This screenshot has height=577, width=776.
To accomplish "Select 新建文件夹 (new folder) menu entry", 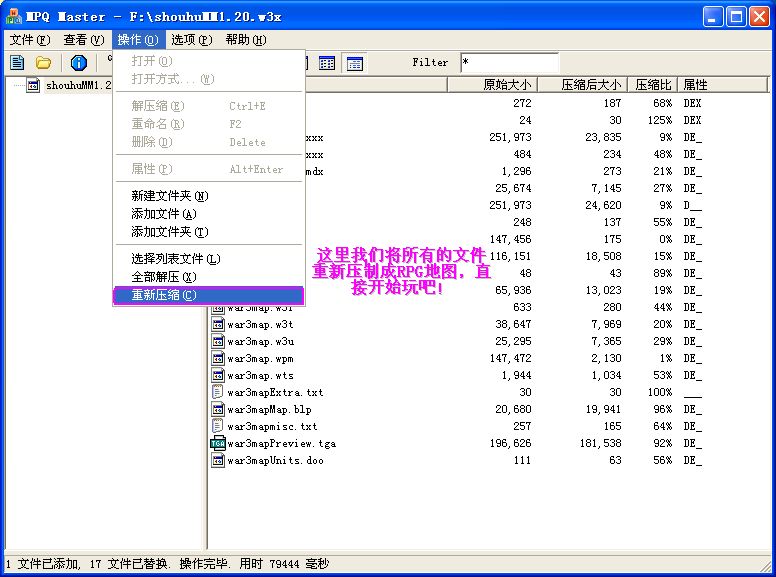I will point(170,196).
